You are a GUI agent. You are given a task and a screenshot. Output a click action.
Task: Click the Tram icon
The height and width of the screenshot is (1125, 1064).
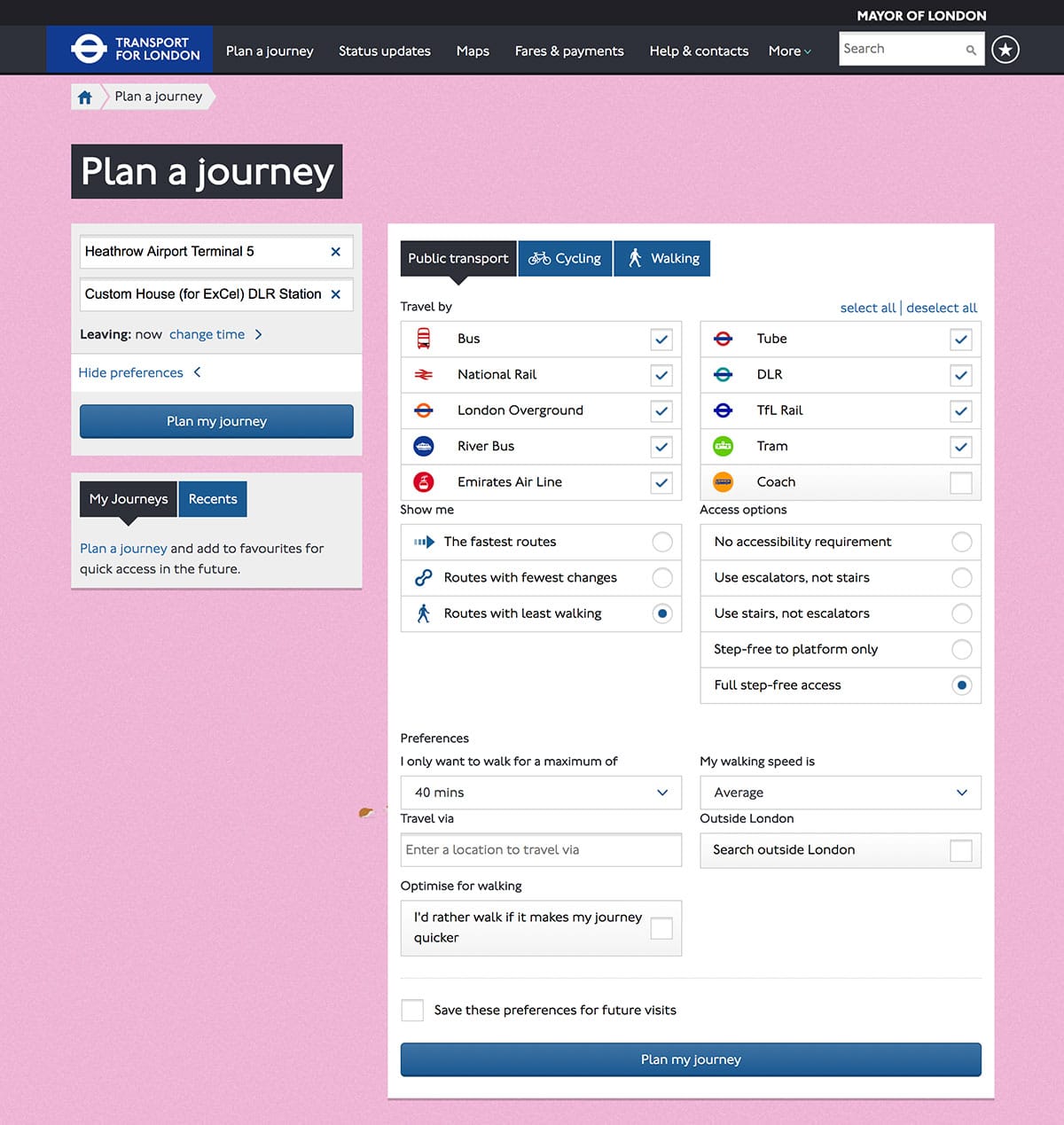pos(724,446)
